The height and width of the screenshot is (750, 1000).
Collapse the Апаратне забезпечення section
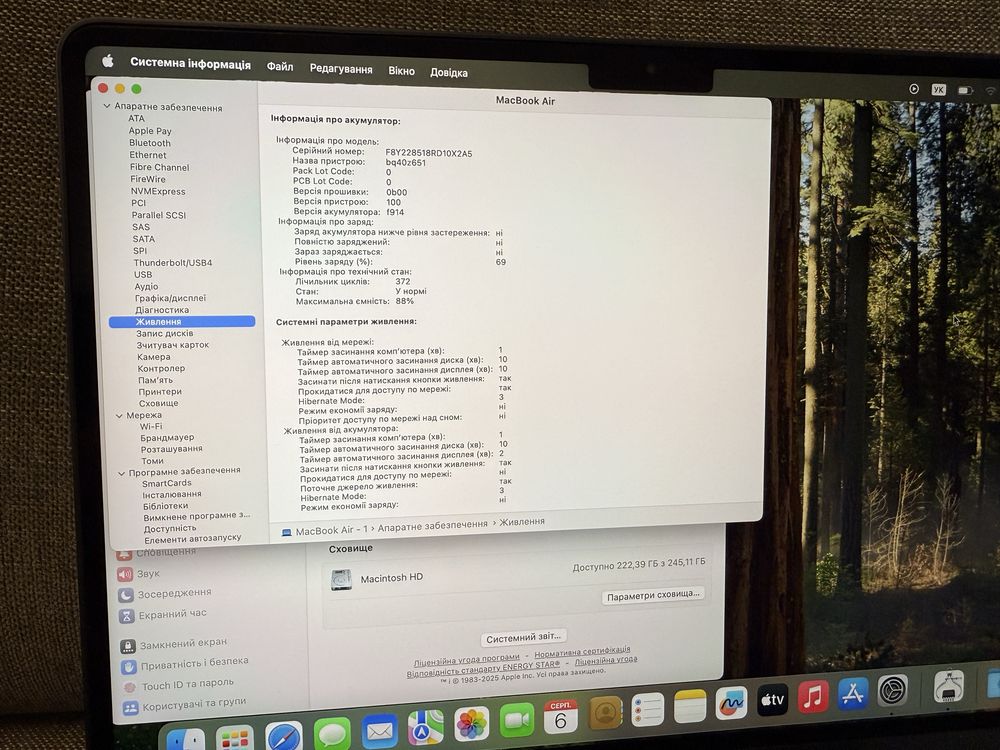(x=107, y=106)
